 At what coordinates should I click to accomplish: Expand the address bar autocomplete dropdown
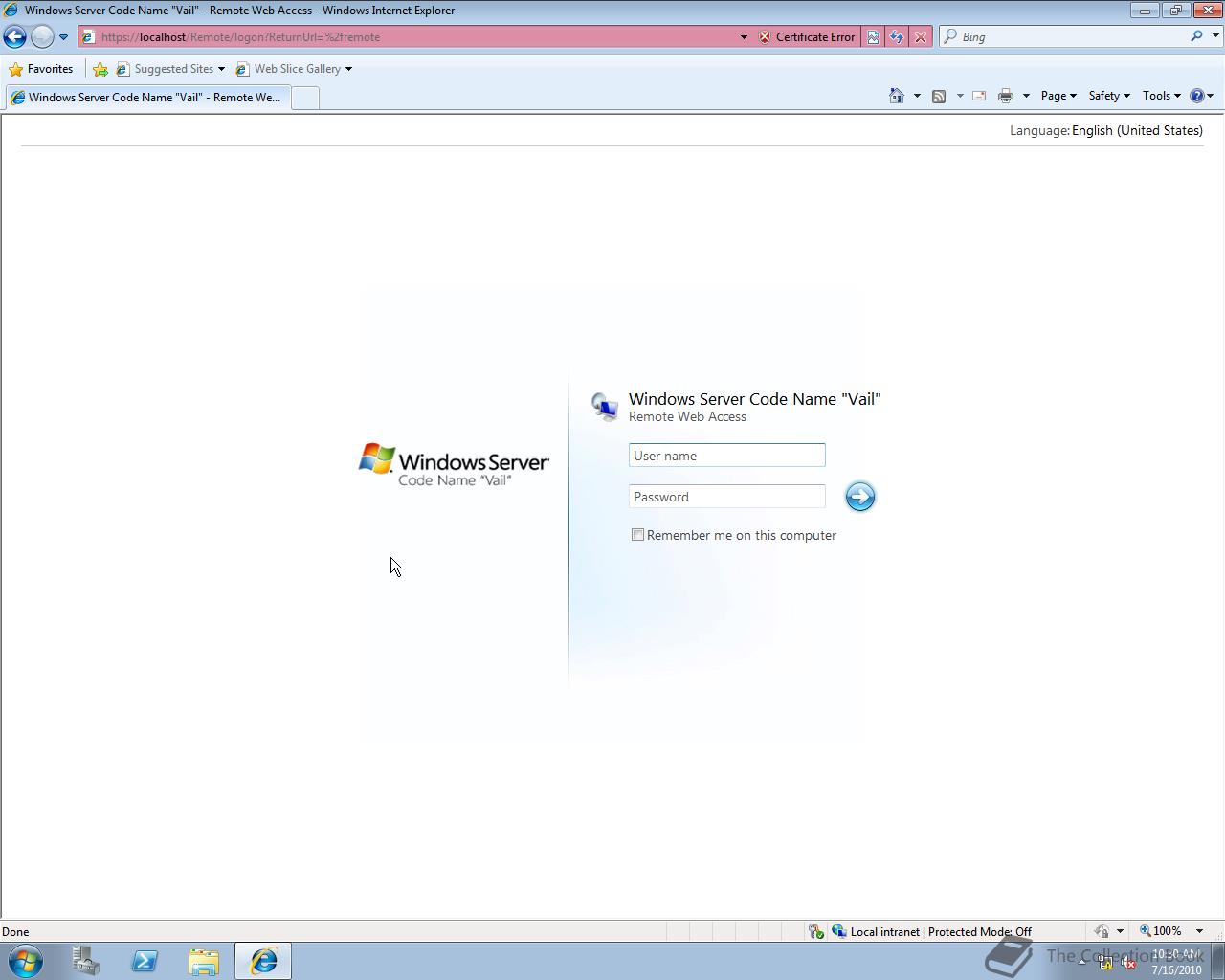744,36
